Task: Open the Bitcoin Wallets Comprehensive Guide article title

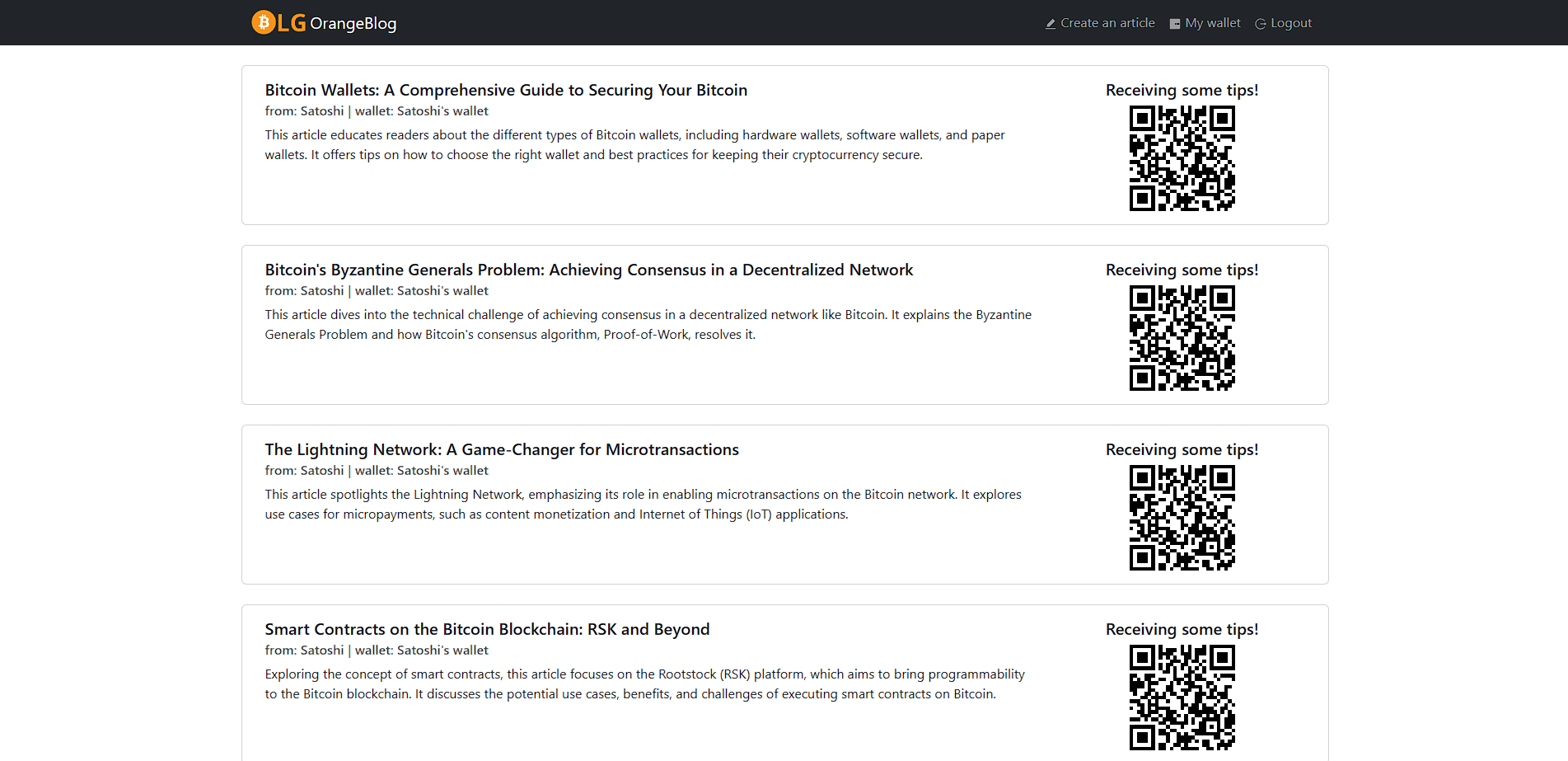Action: (x=506, y=90)
